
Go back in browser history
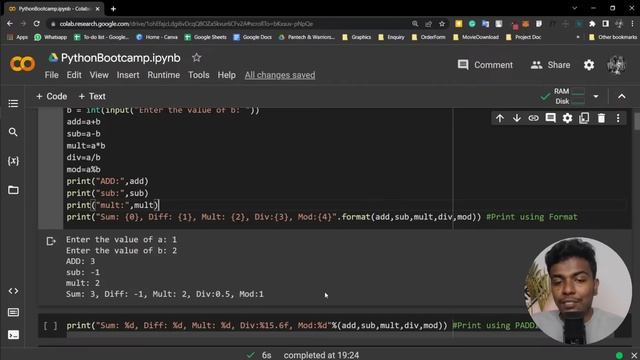10,24
